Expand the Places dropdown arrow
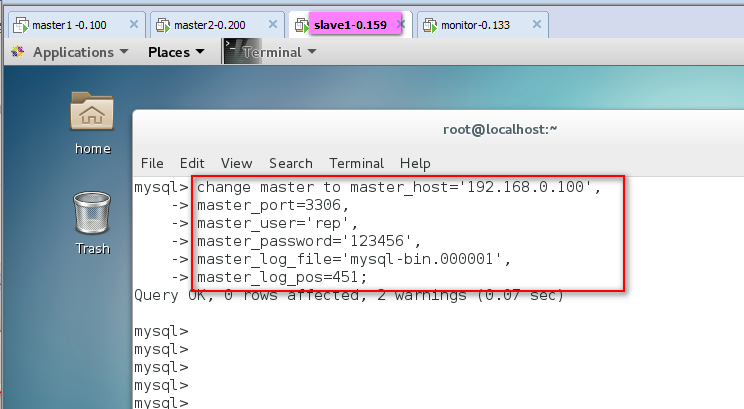 tap(200, 51)
